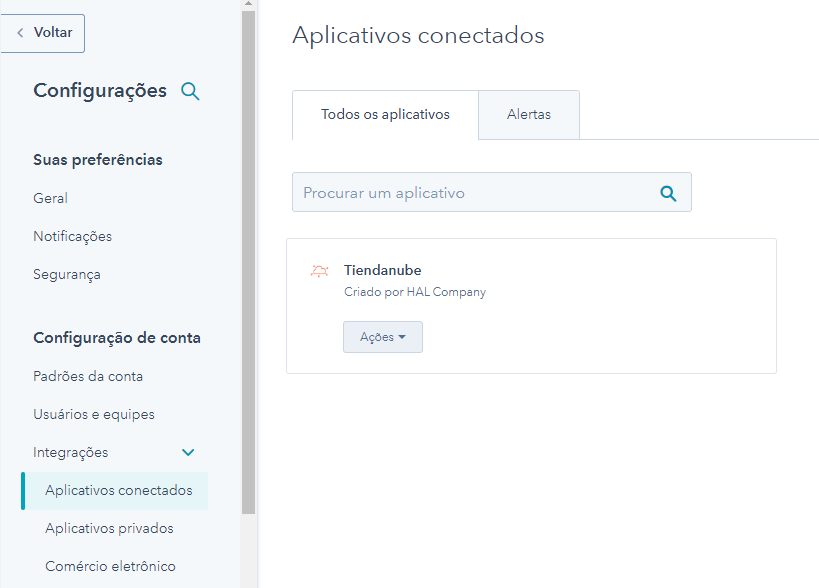Collapse the Integrações section chevron
819x588 pixels.
pos(188,453)
